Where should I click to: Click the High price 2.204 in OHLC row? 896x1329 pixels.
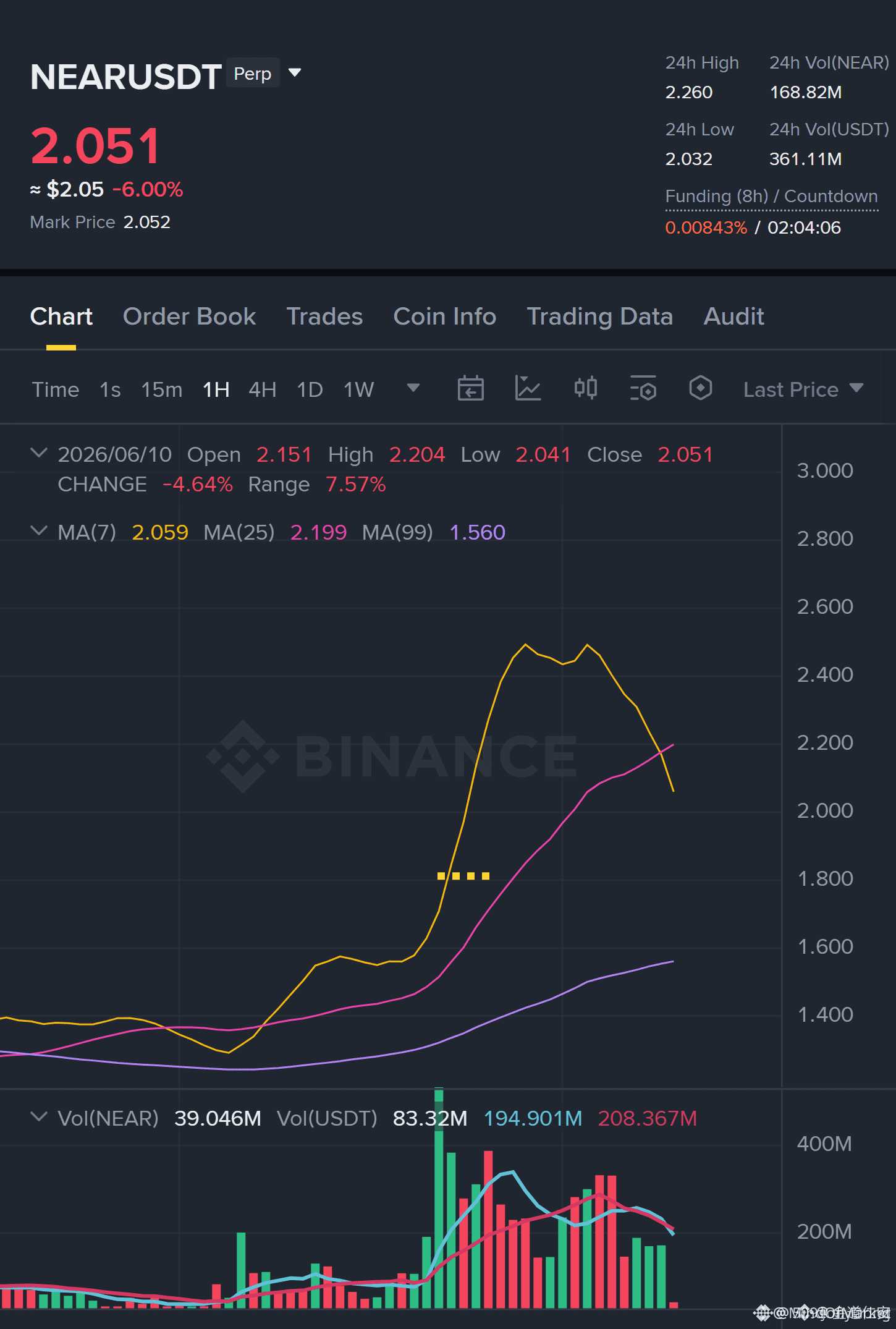coord(417,454)
